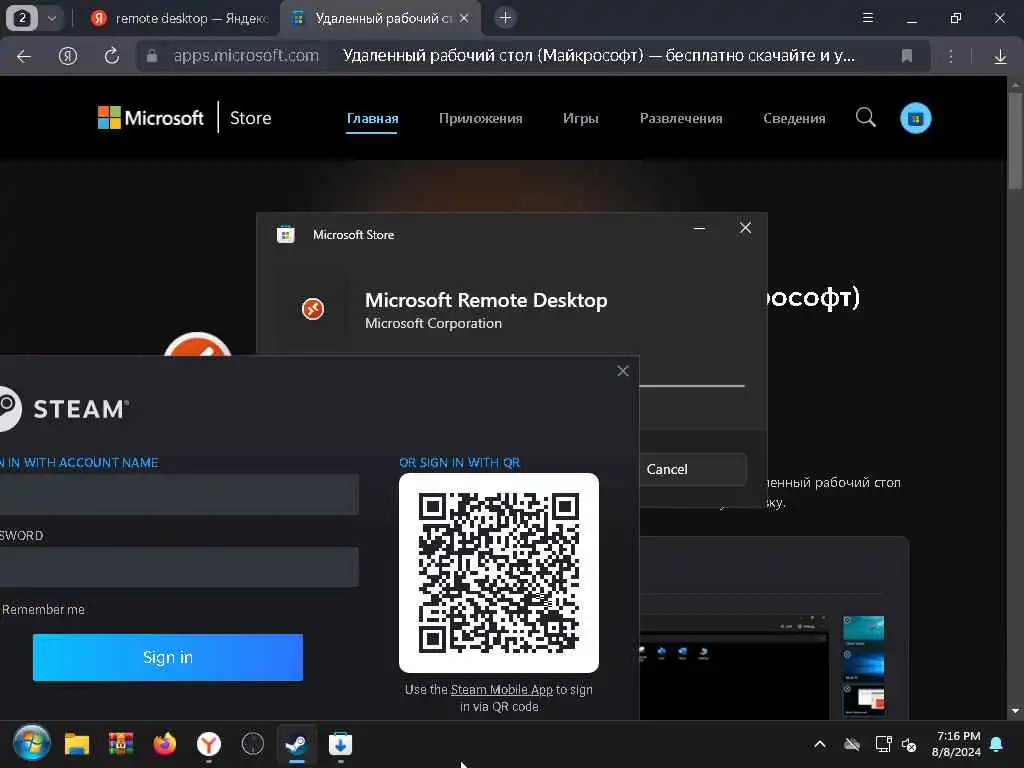Click the Steam QR code image
This screenshot has width=1024, height=768.
coord(499,573)
